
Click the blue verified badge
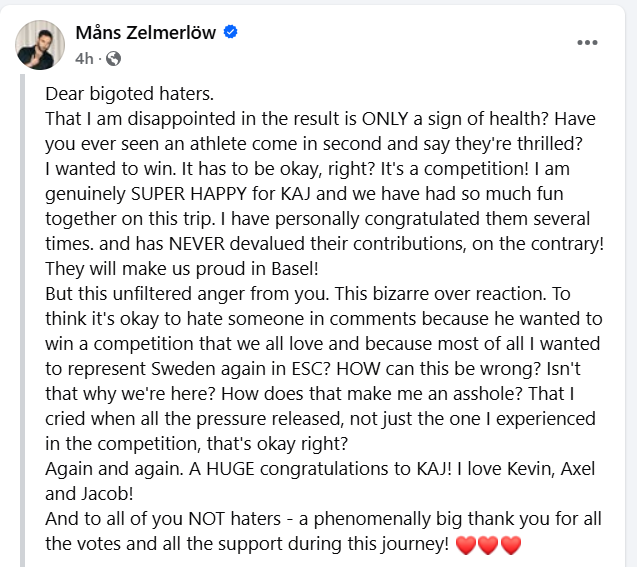tap(231, 33)
